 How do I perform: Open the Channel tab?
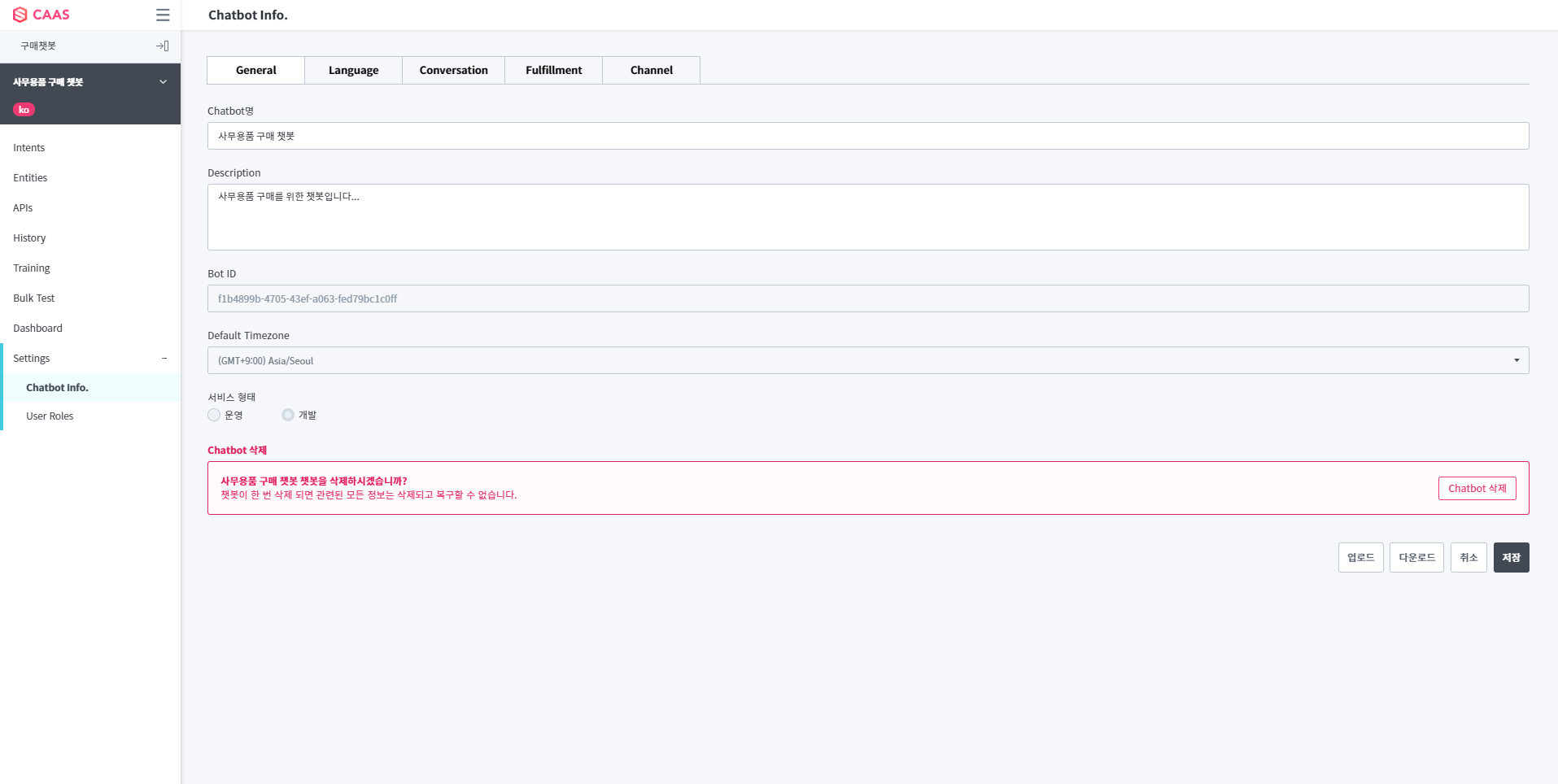651,70
